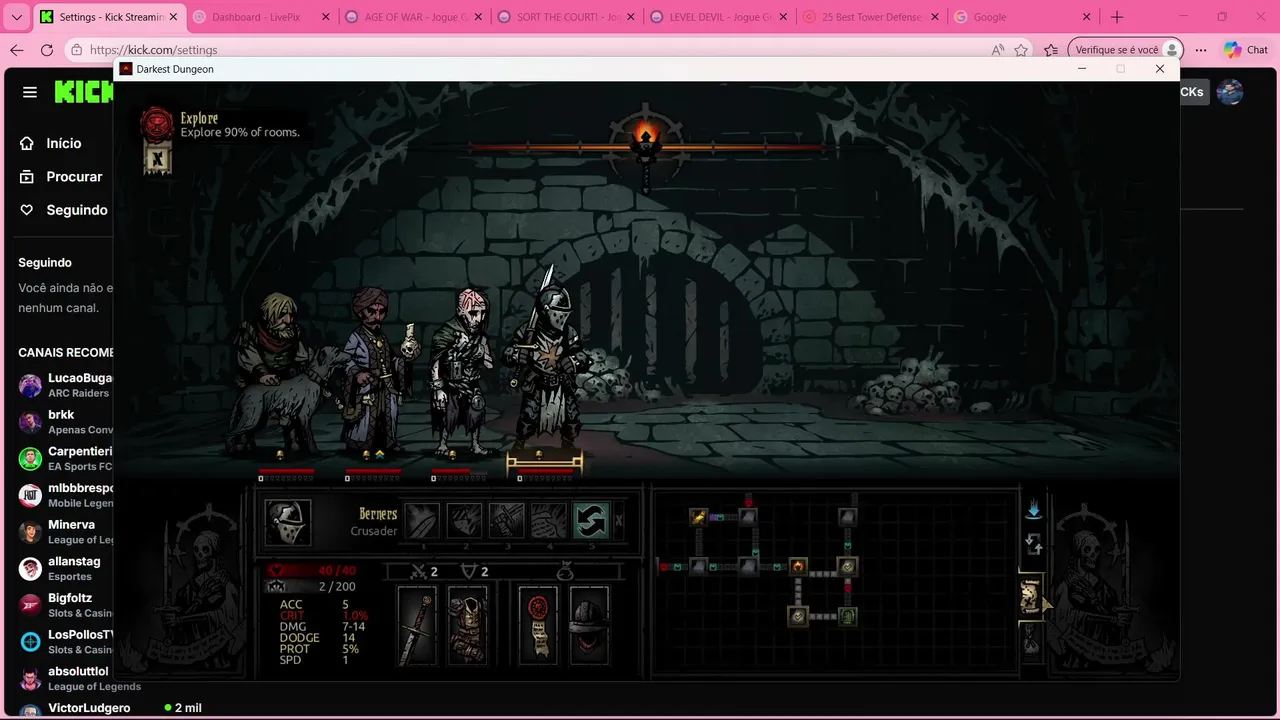Click the red wax seal trinket slot
Image resolution: width=1280 pixels, height=720 pixels.
click(538, 625)
